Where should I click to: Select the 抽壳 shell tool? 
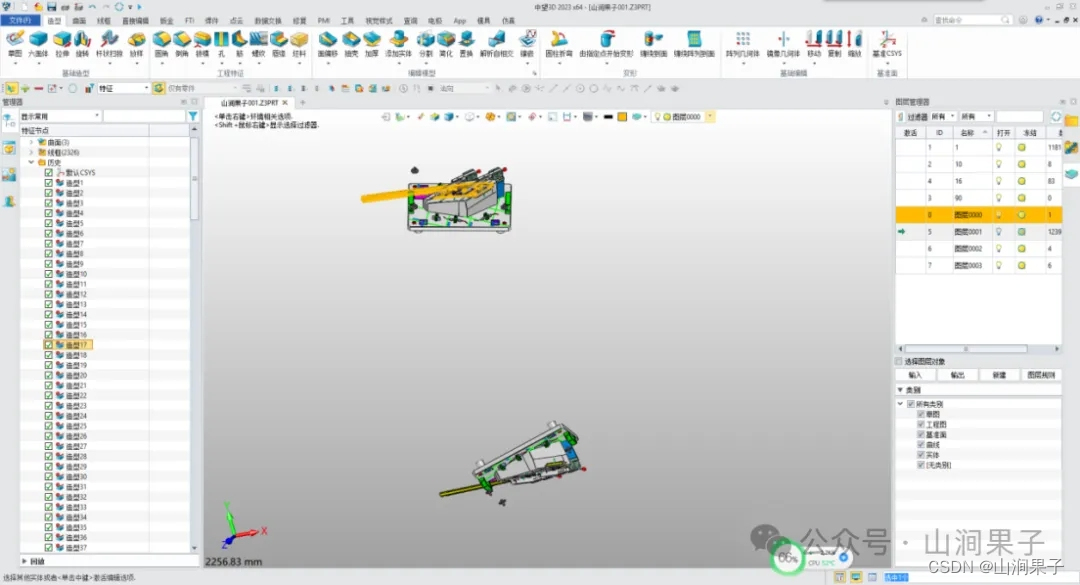coord(351,43)
